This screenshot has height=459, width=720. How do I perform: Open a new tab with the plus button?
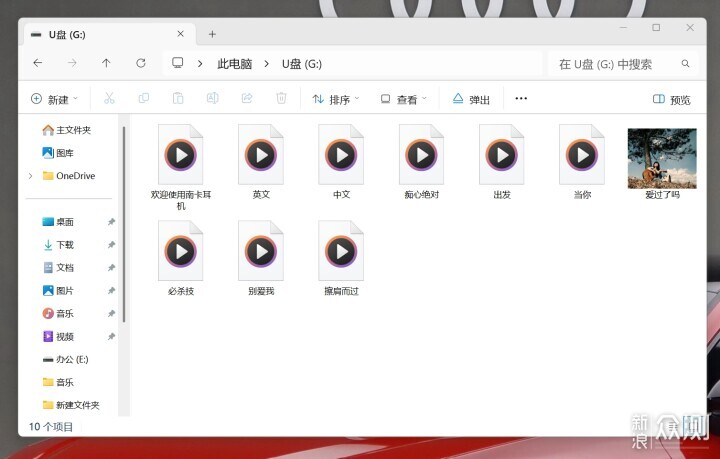[212, 34]
